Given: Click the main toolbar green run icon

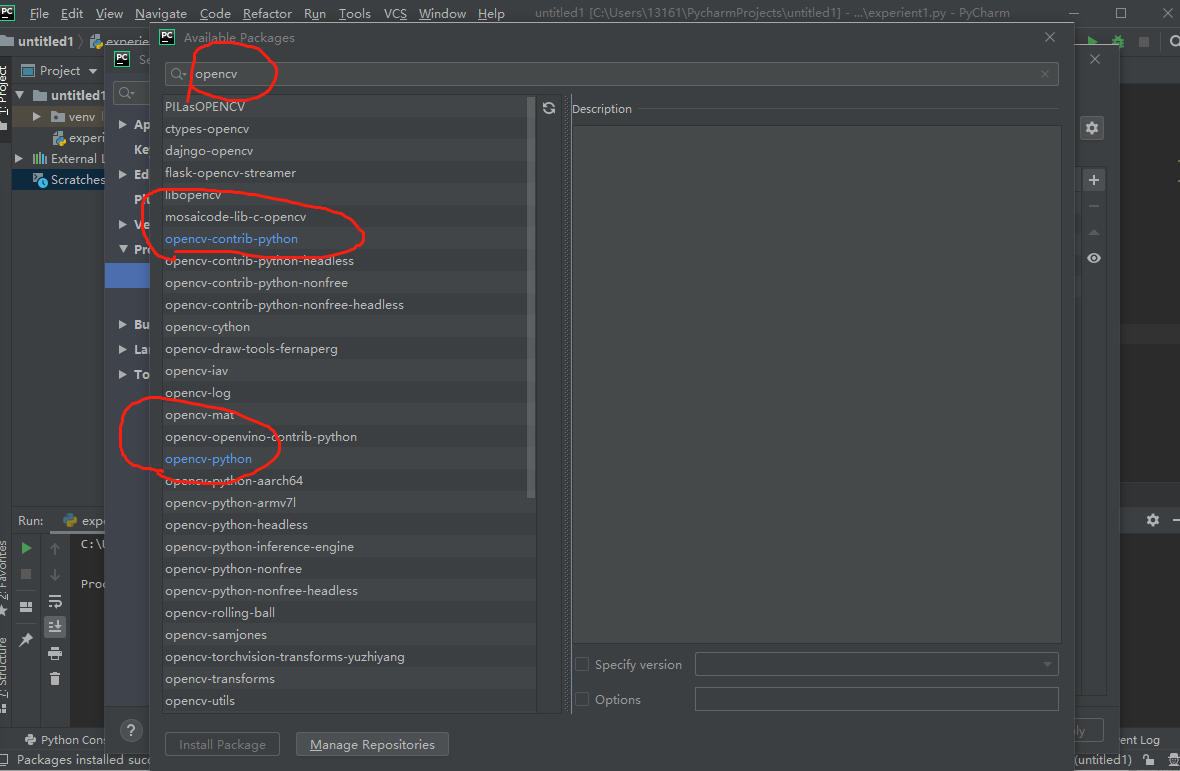Looking at the screenshot, I should (x=1093, y=41).
